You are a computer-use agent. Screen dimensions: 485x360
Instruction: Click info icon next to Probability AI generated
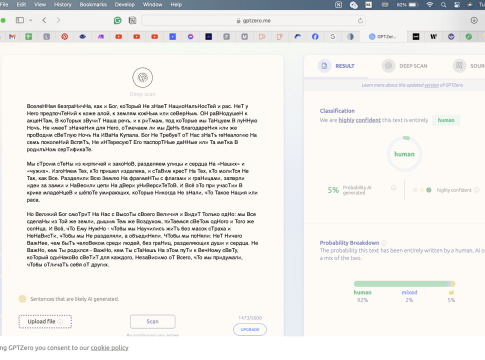pyautogui.click(x=394, y=188)
